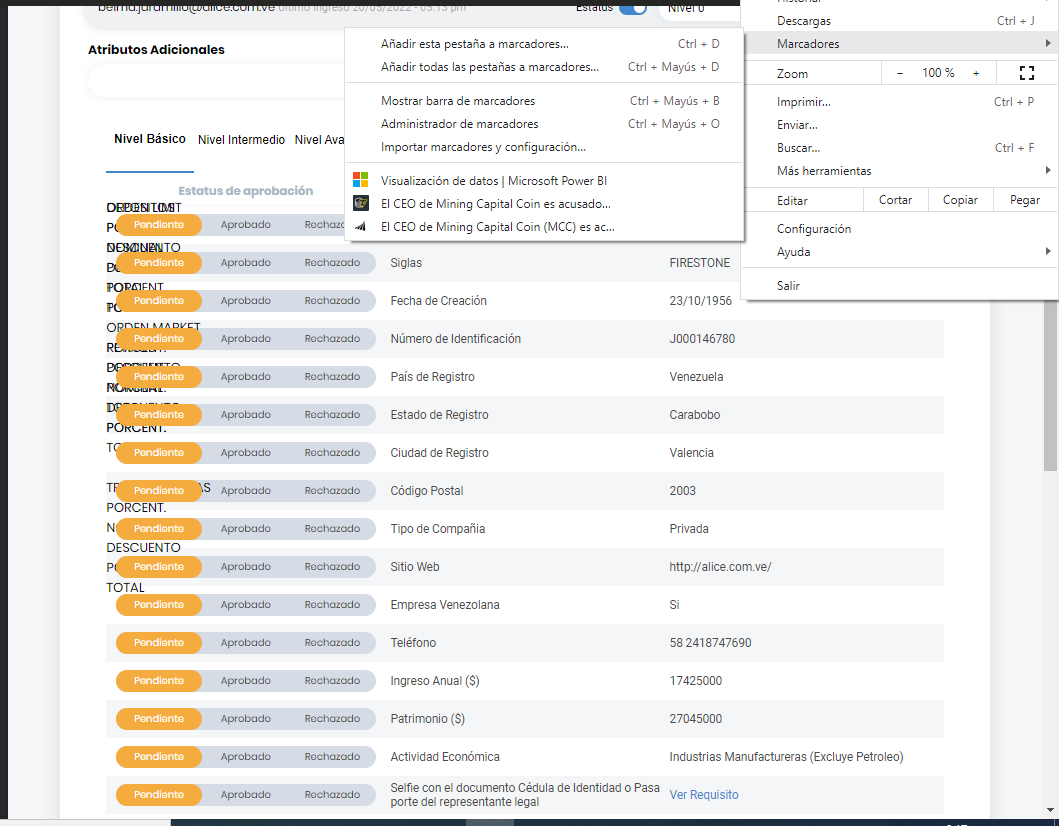The image size is (1059, 826).
Task: Toggle the Estatus switch
Action: coord(633,8)
